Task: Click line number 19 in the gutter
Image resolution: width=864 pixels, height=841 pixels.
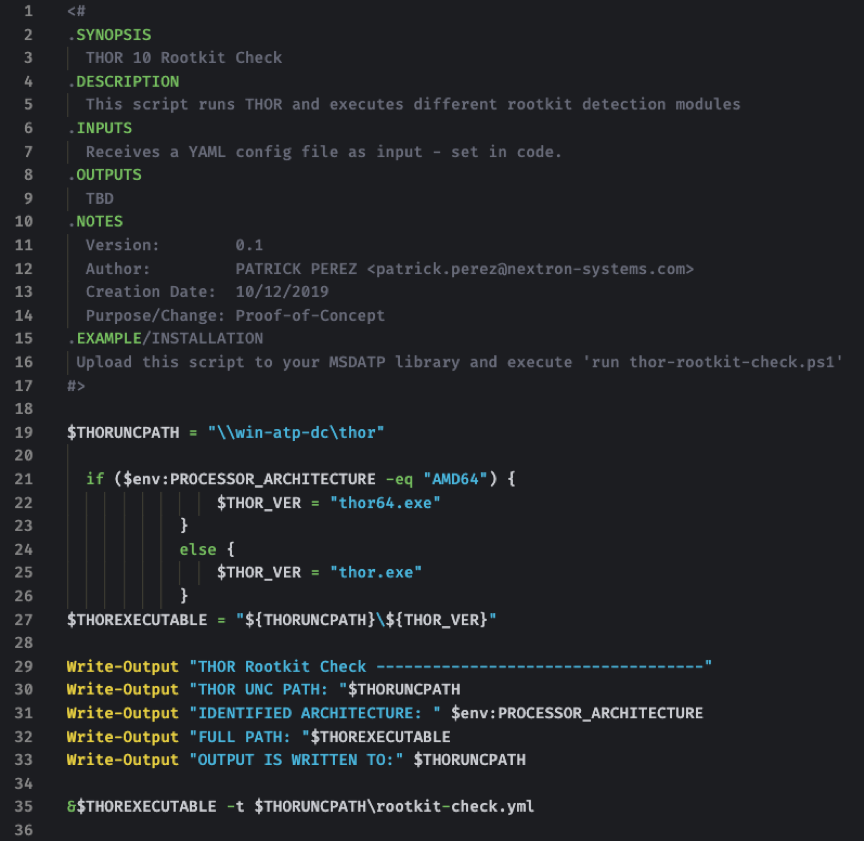Action: [x=24, y=432]
